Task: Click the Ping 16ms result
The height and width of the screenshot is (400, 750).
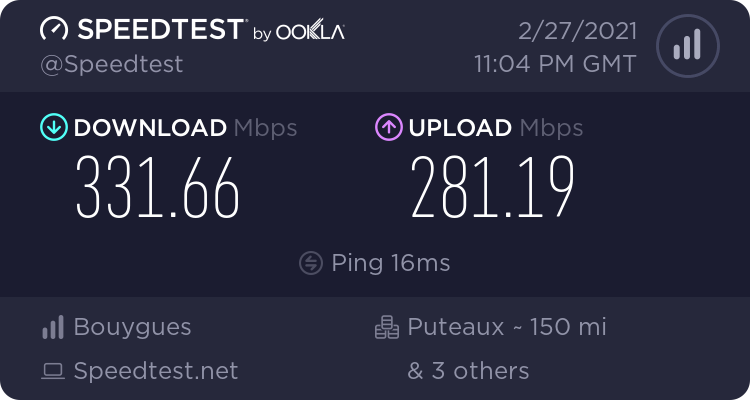Action: [x=390, y=263]
